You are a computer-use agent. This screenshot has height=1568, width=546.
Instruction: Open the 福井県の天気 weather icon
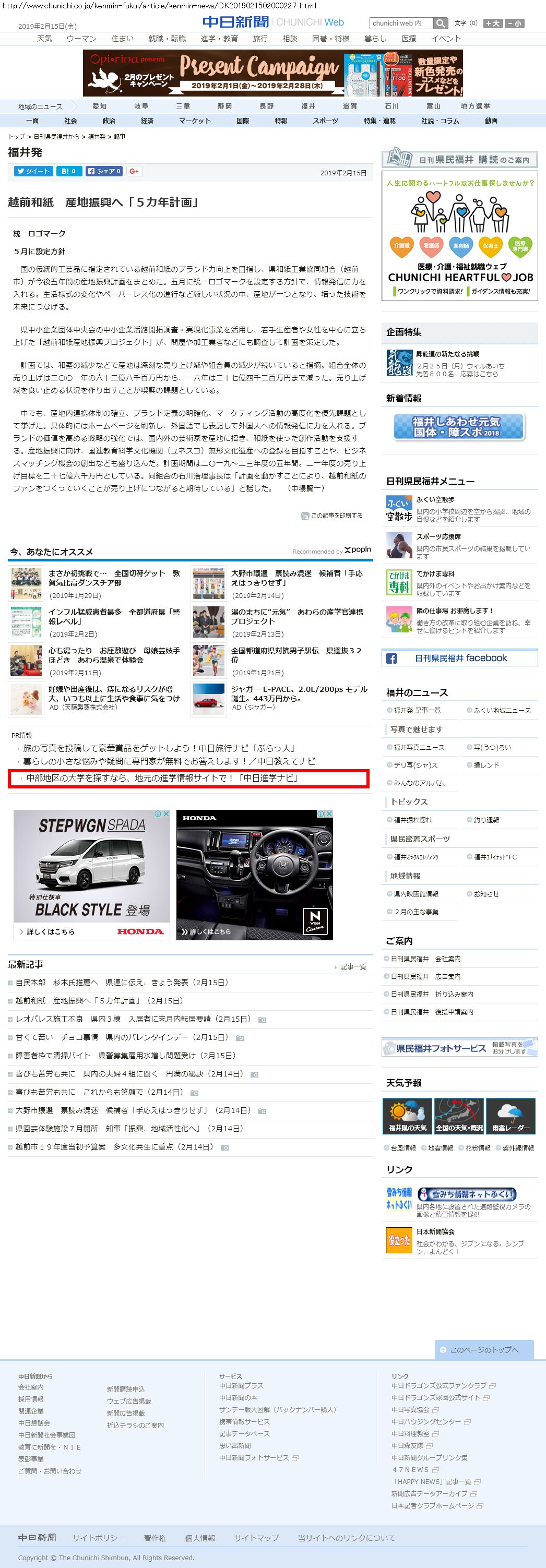407,1116
